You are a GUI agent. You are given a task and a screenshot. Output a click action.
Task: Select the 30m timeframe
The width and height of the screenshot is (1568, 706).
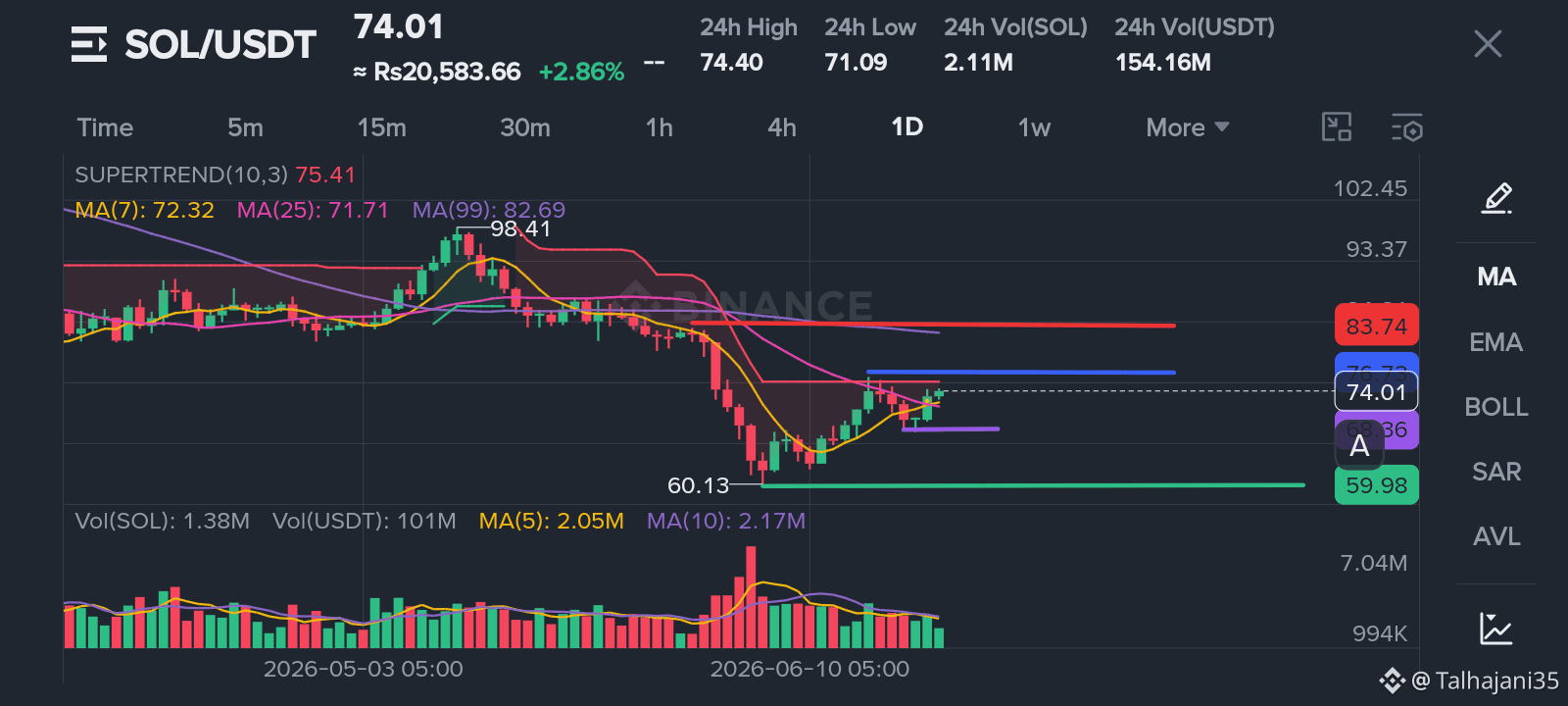[x=525, y=127]
